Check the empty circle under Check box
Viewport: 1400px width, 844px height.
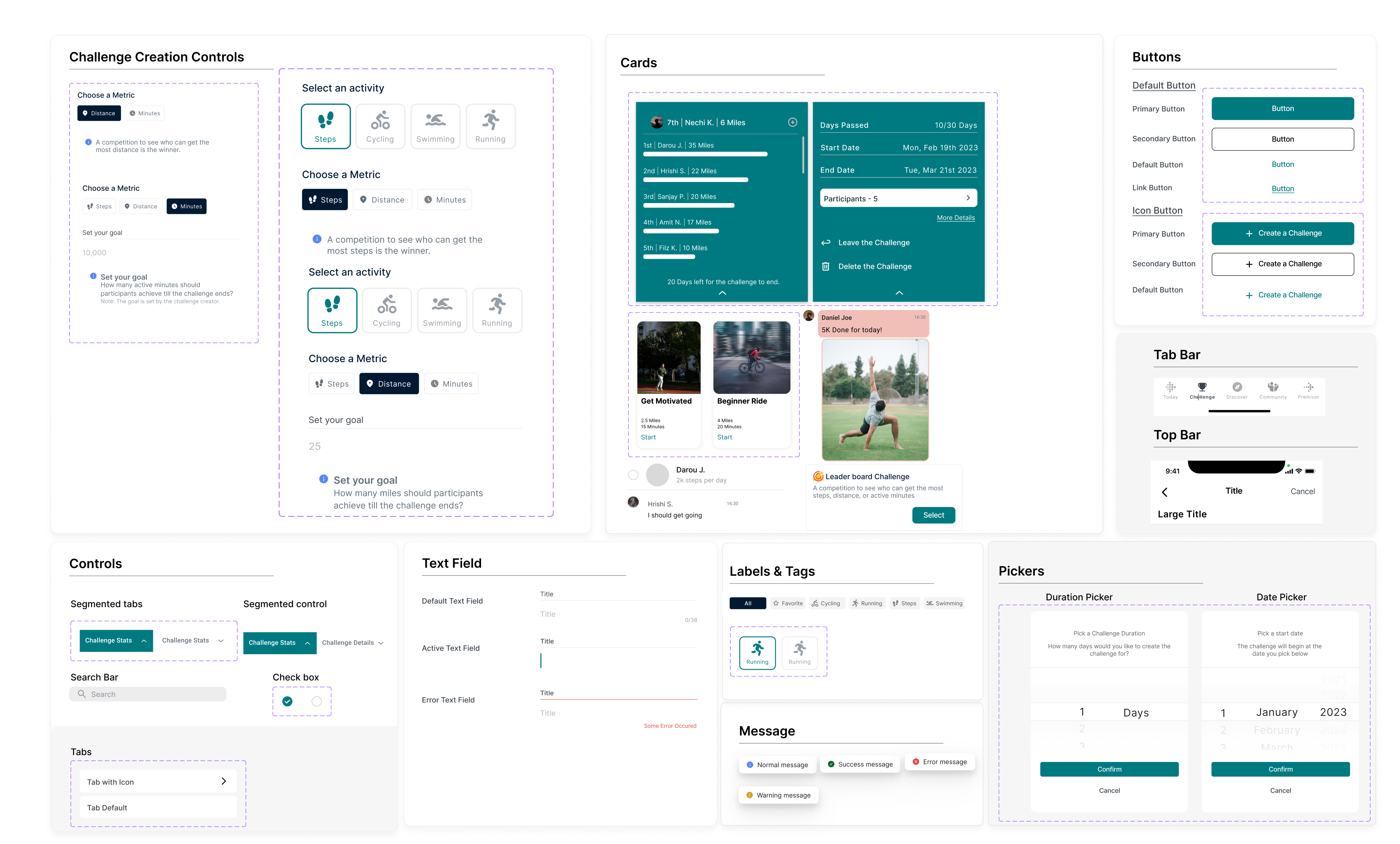point(317,702)
